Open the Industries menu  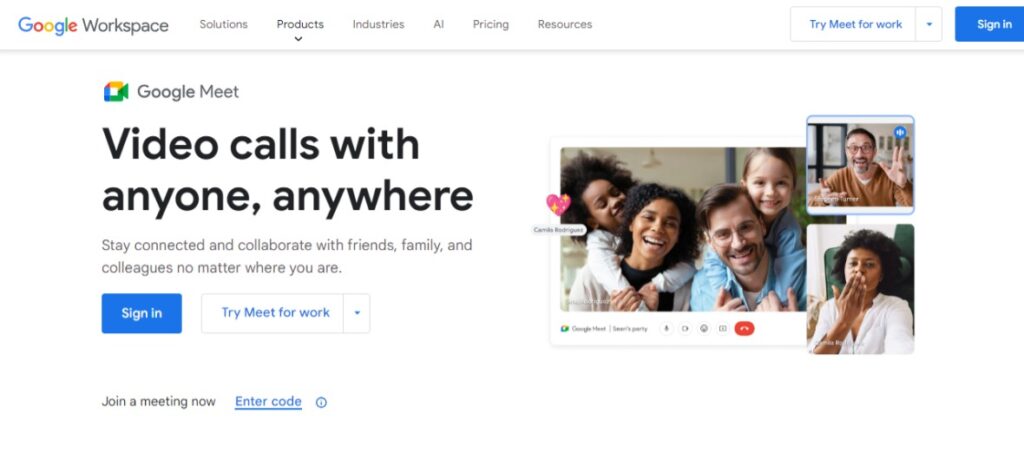coord(378,24)
